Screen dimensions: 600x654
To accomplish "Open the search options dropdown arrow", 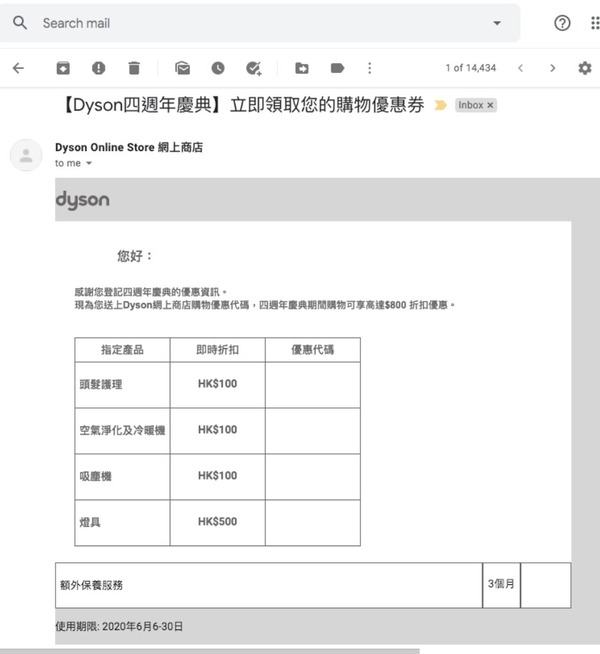I will click(497, 23).
